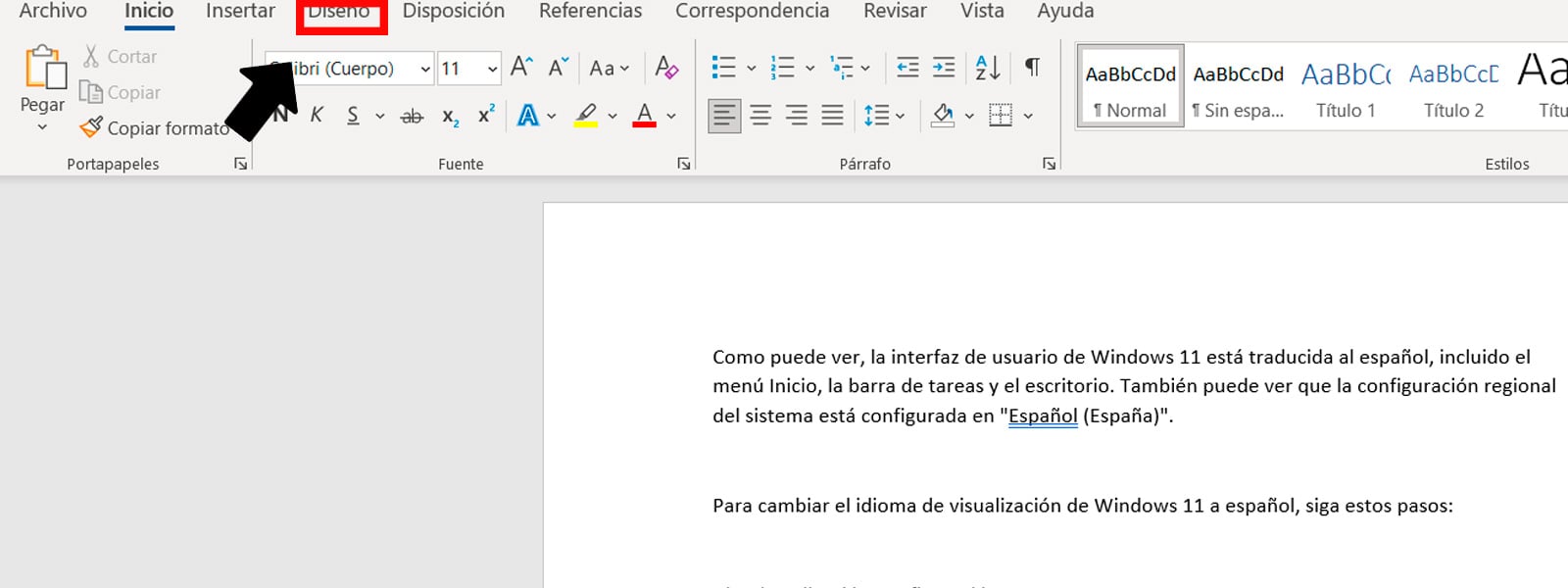The height and width of the screenshot is (588, 1568).
Task: Expand the Aa change case menu
Action: (x=609, y=69)
